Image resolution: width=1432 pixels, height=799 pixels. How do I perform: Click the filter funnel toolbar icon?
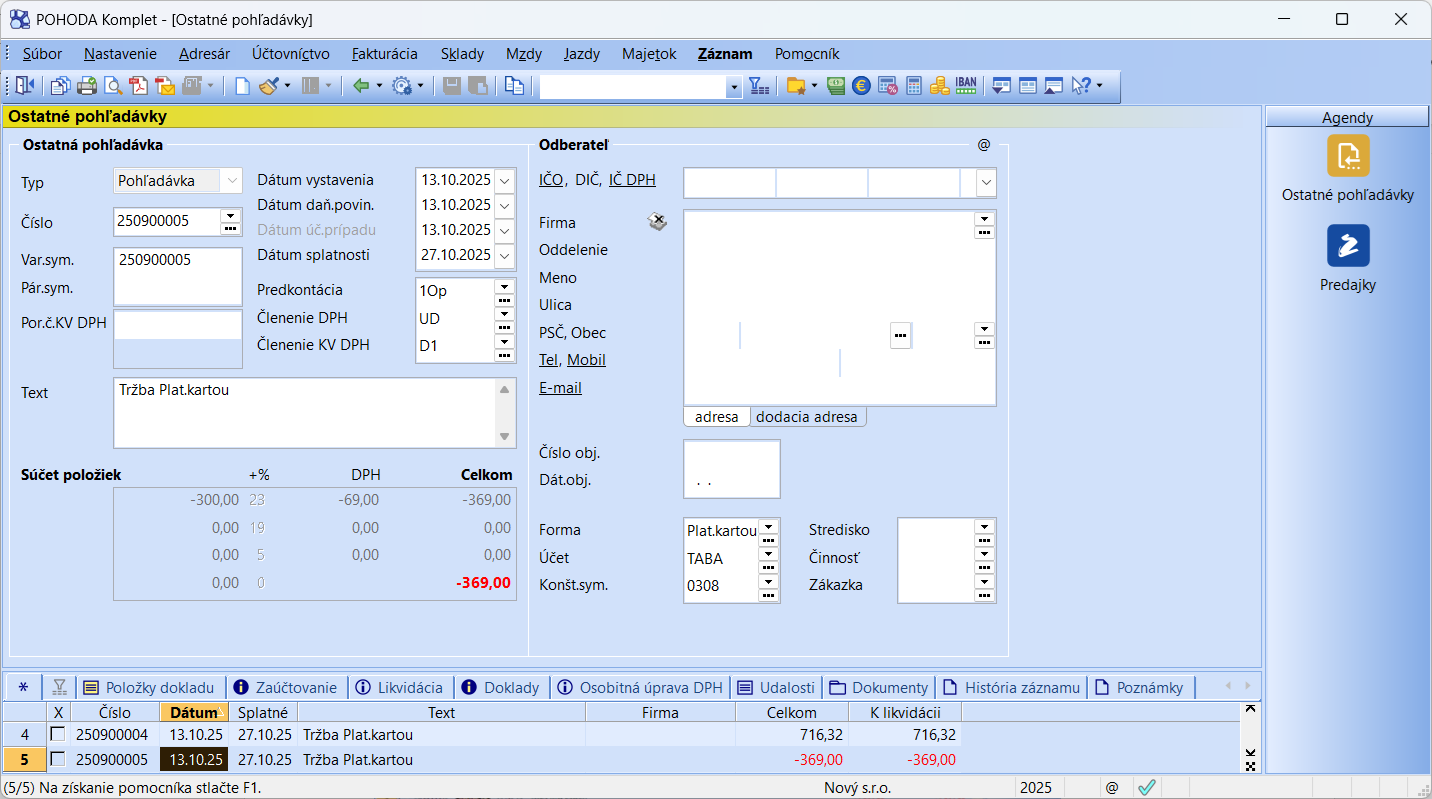point(758,86)
